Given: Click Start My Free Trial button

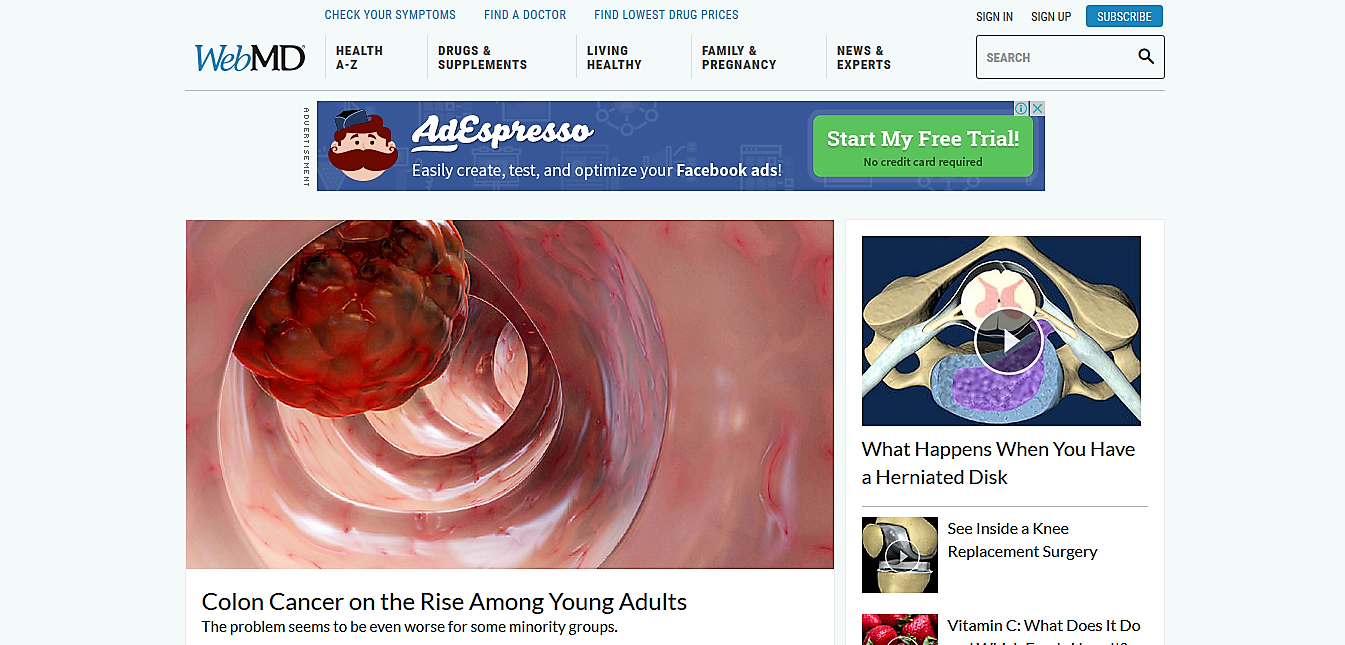Looking at the screenshot, I should point(923,145).
